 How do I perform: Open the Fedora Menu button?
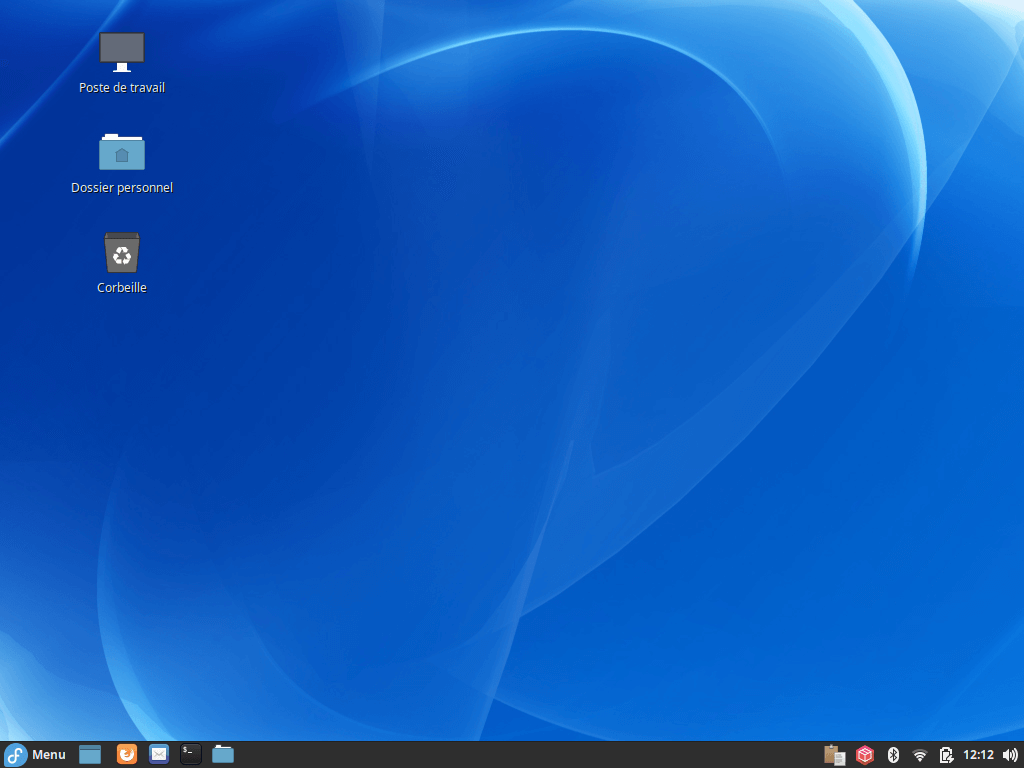click(x=35, y=754)
